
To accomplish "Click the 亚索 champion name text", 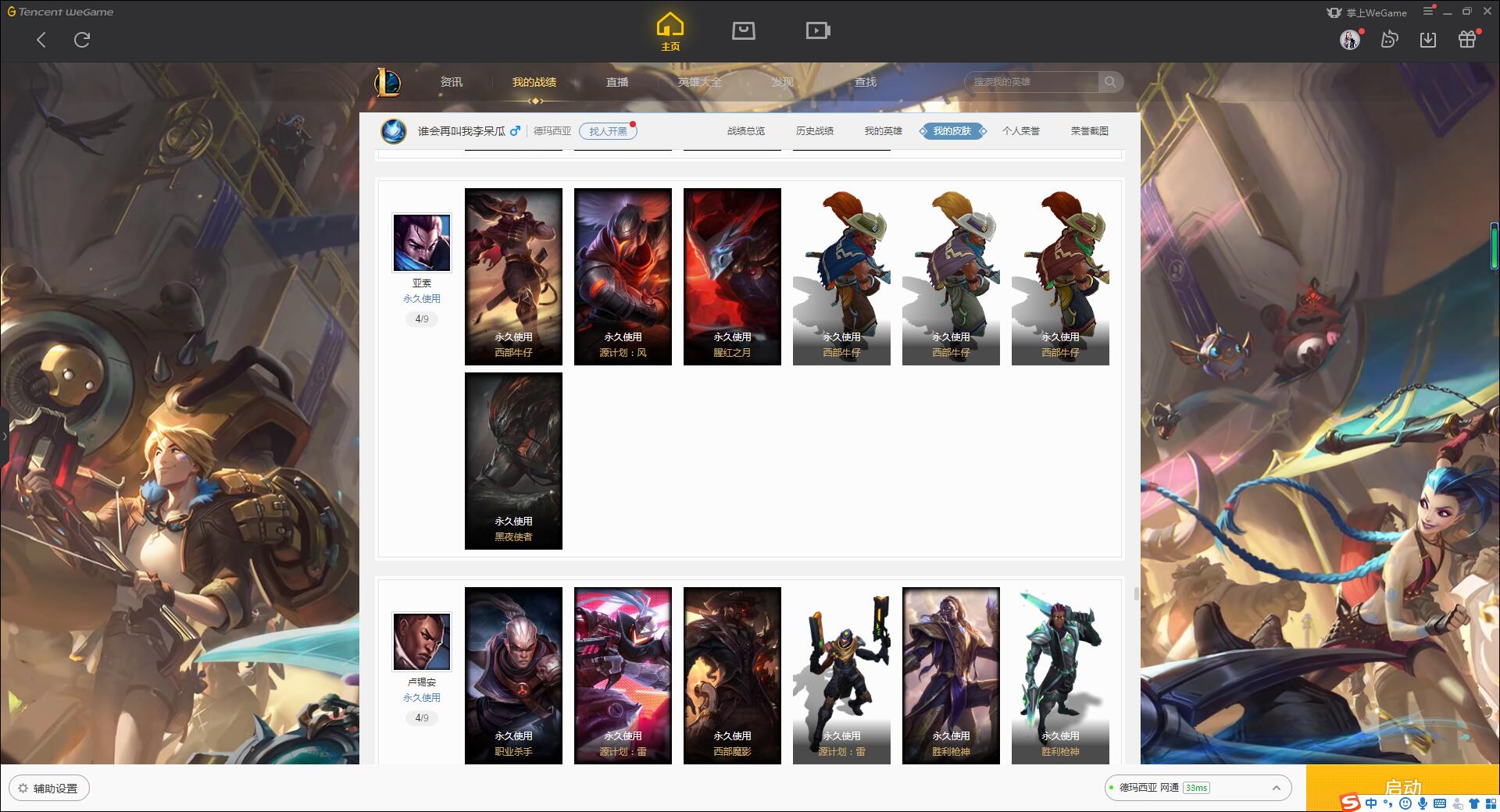I will [422, 283].
